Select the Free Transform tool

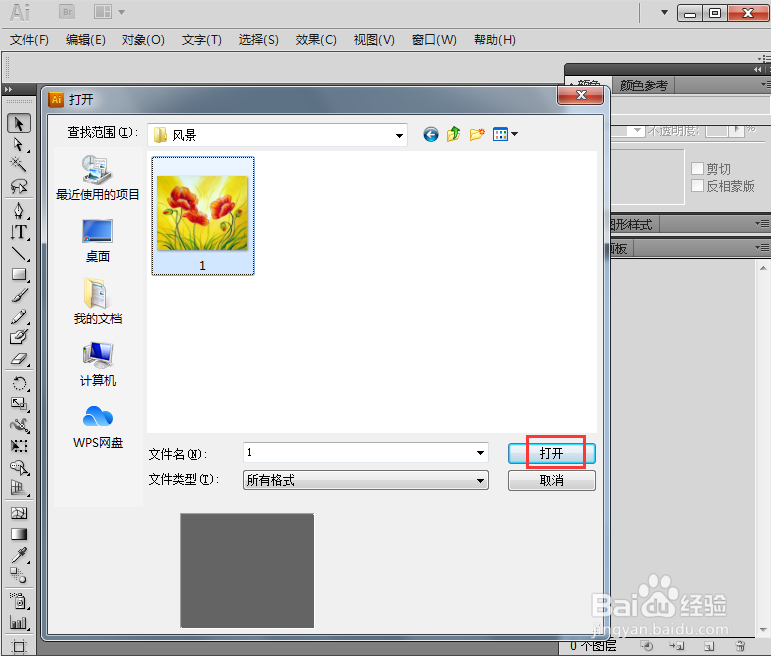pyautogui.click(x=19, y=446)
